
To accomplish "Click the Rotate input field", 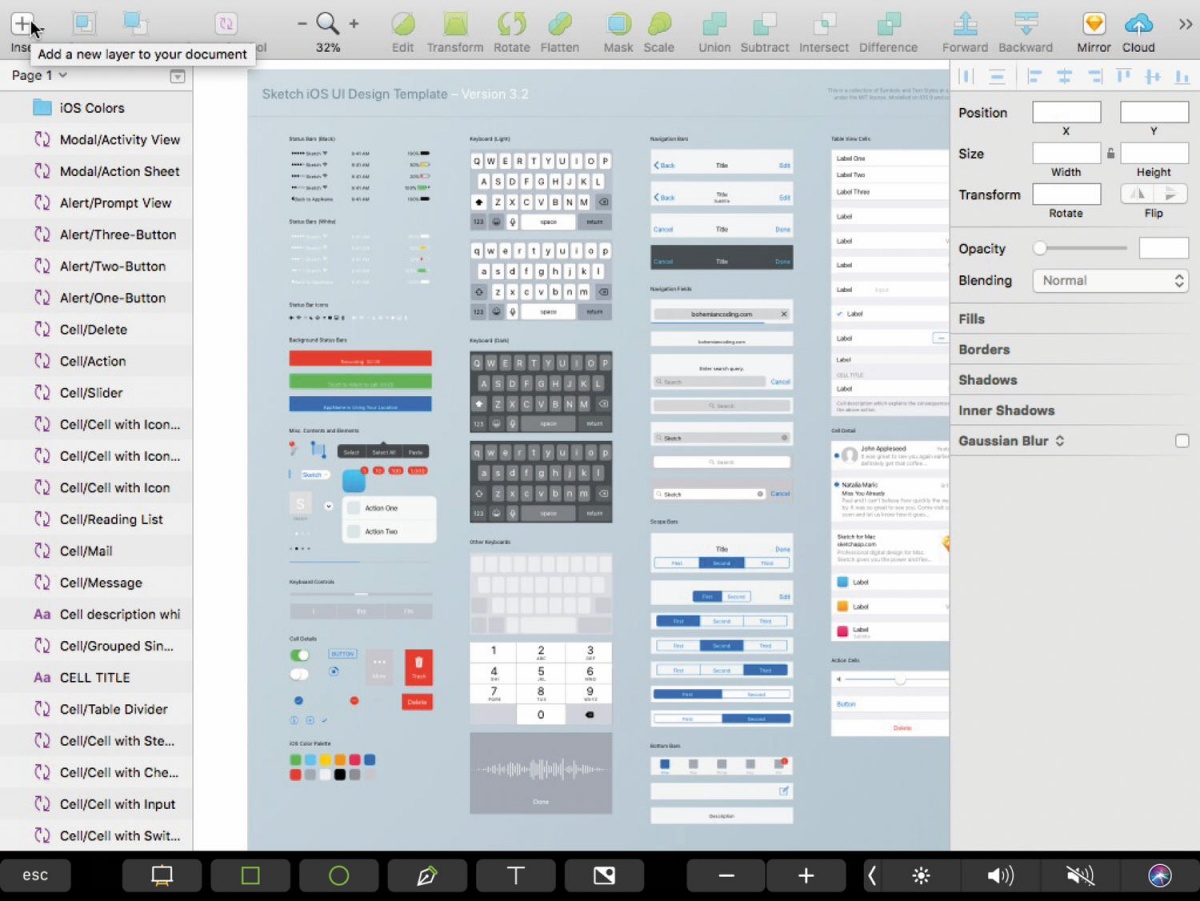I will click(1066, 194).
